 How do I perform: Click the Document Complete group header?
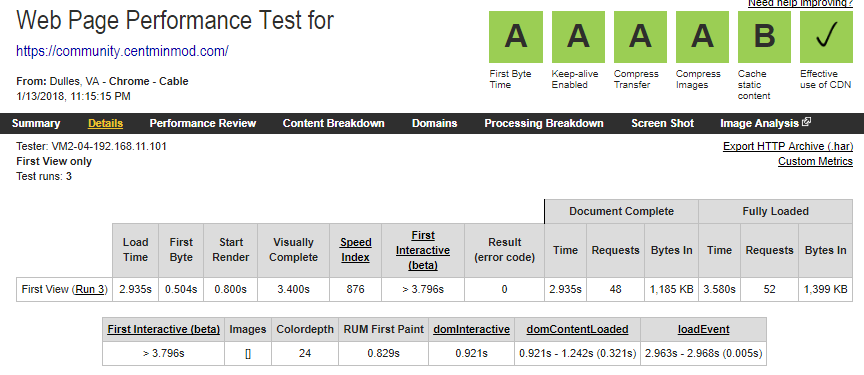(x=622, y=211)
